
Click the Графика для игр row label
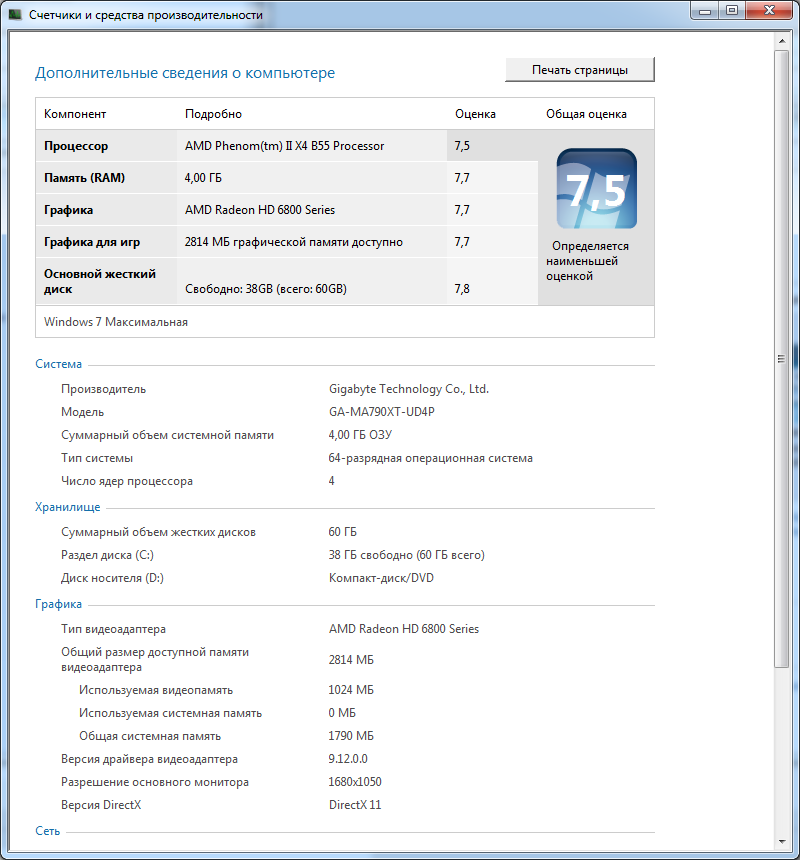(x=92, y=242)
